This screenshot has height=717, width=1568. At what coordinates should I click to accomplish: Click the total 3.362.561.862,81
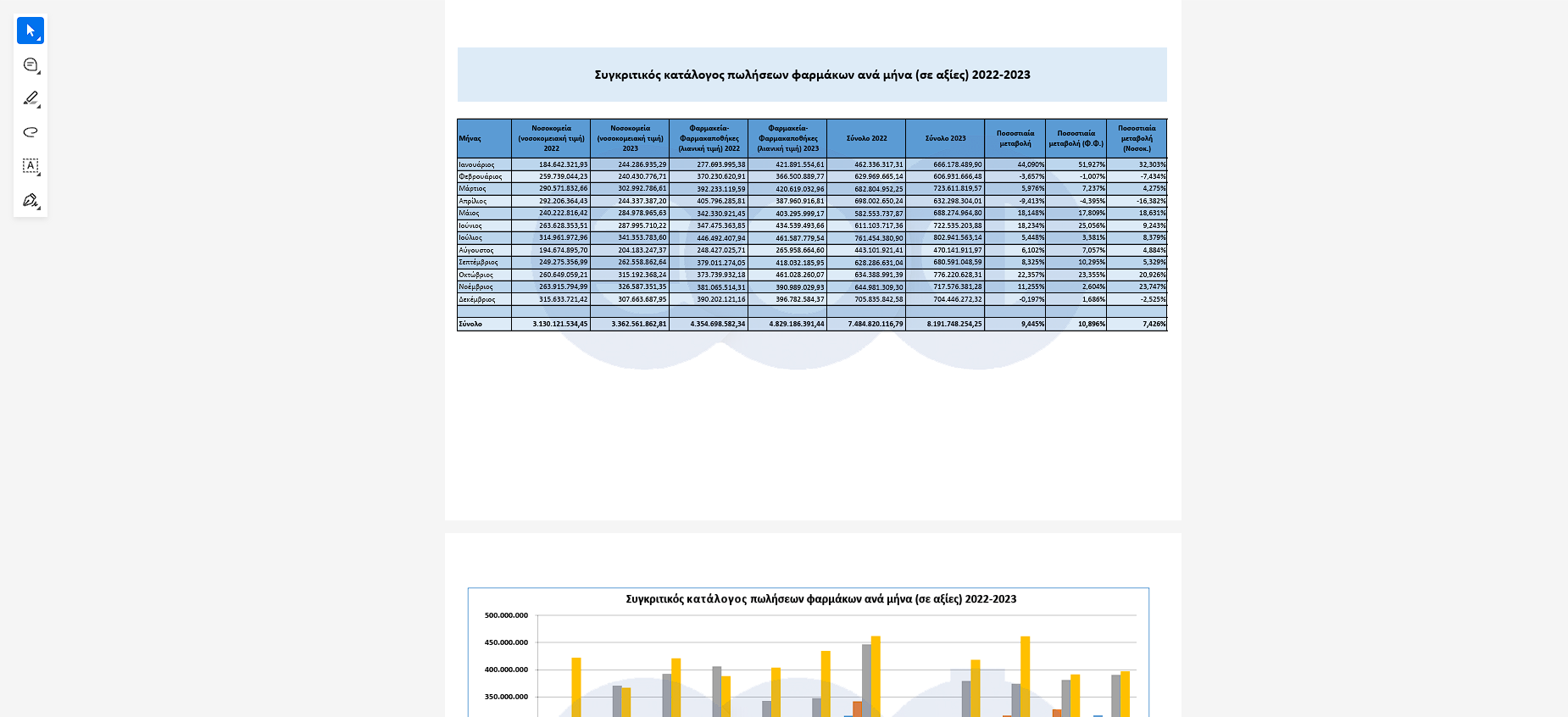coord(638,324)
